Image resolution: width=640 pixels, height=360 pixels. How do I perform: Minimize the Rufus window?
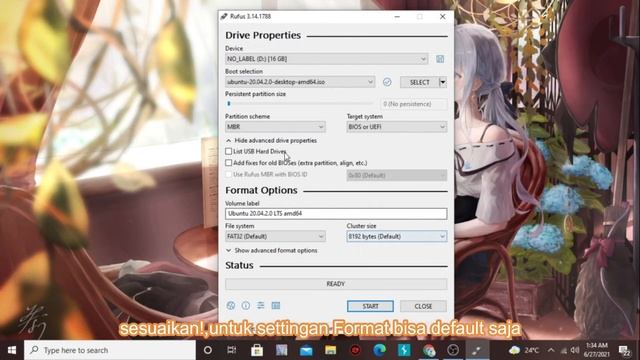pos(397,17)
